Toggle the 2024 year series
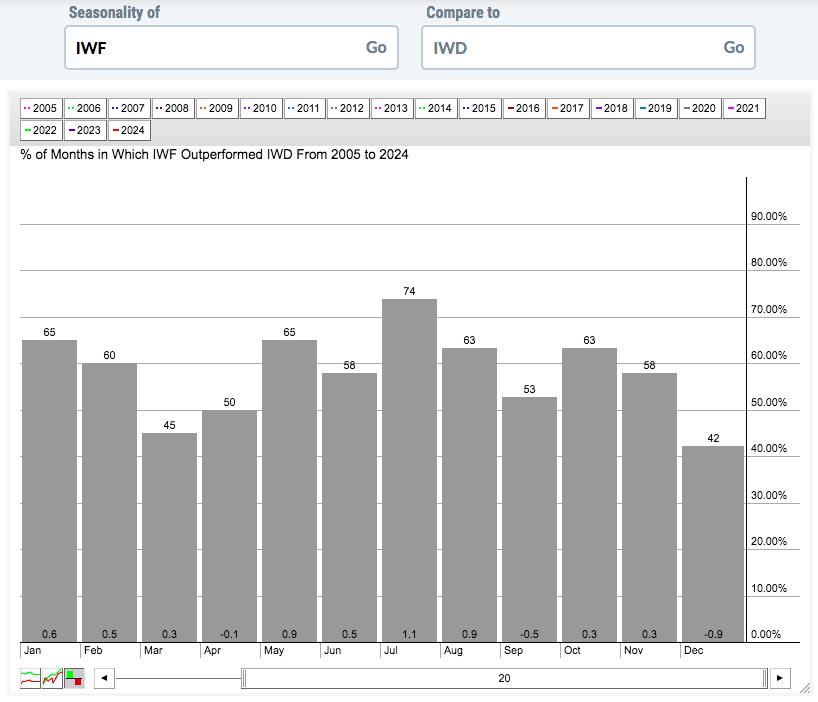The image size is (818, 702). (129, 130)
